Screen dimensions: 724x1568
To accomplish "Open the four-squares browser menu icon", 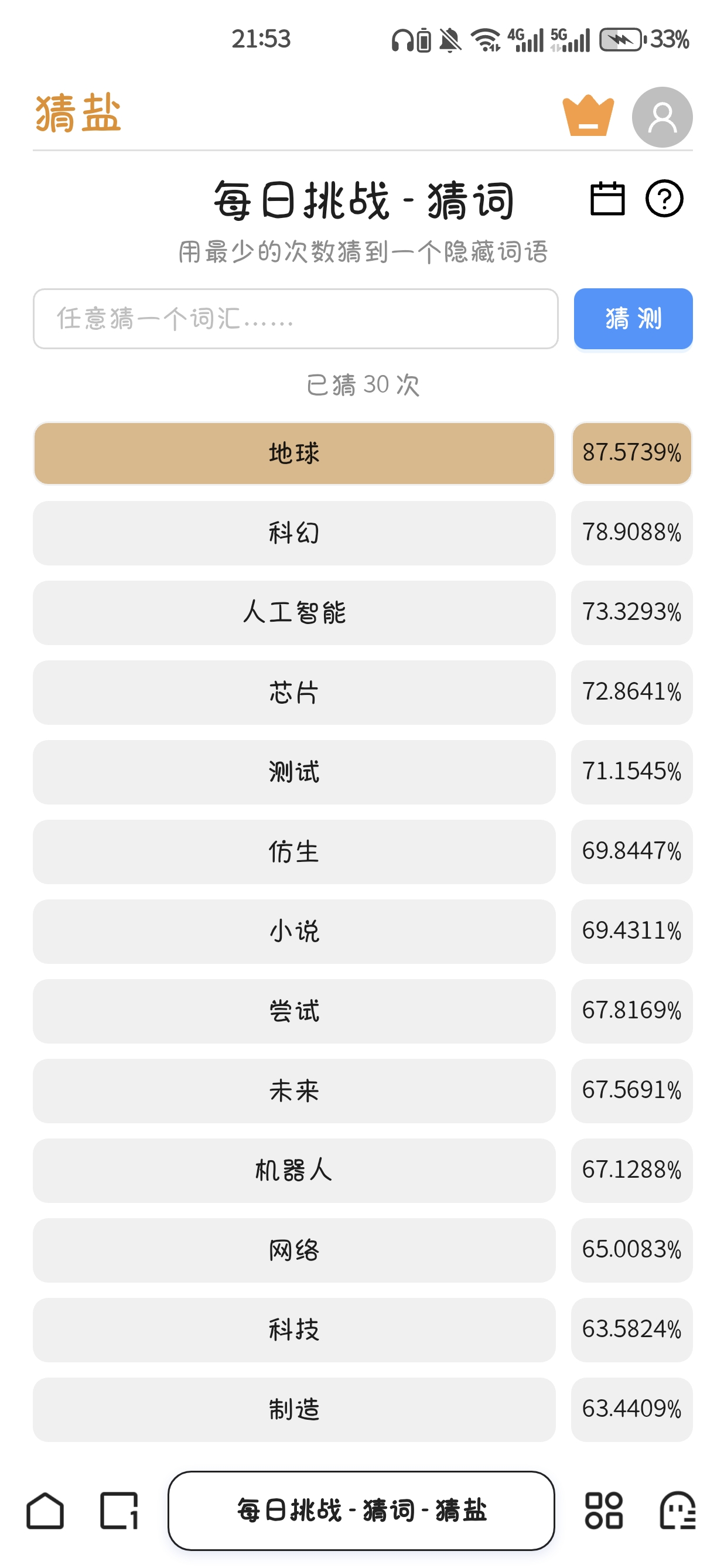I will point(603,1510).
